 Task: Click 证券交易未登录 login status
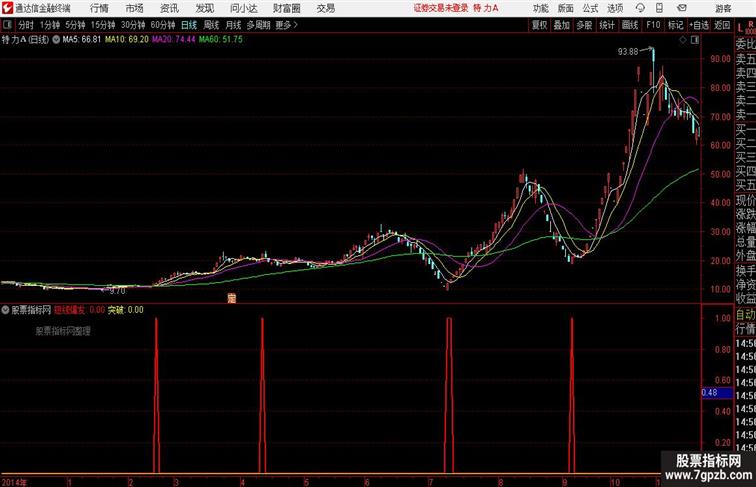[441, 8]
